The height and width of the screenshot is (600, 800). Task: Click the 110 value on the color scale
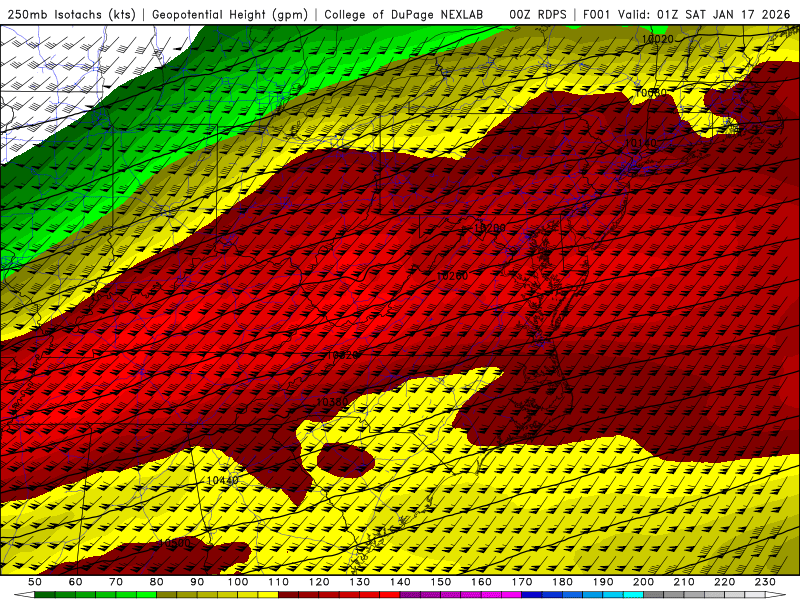[x=279, y=582]
